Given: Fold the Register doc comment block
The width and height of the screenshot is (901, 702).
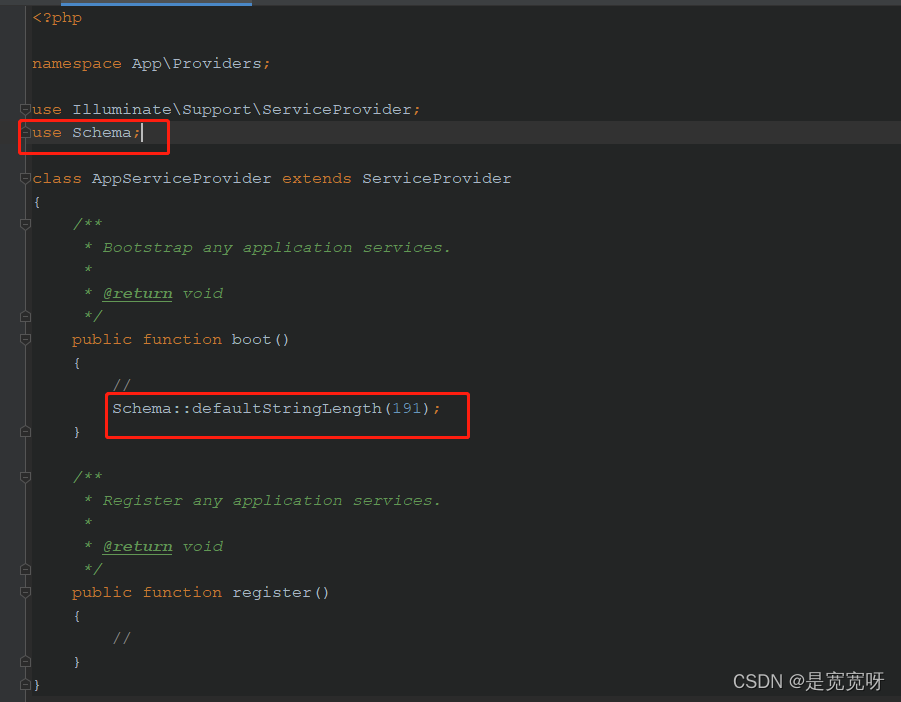Looking at the screenshot, I should (25, 477).
